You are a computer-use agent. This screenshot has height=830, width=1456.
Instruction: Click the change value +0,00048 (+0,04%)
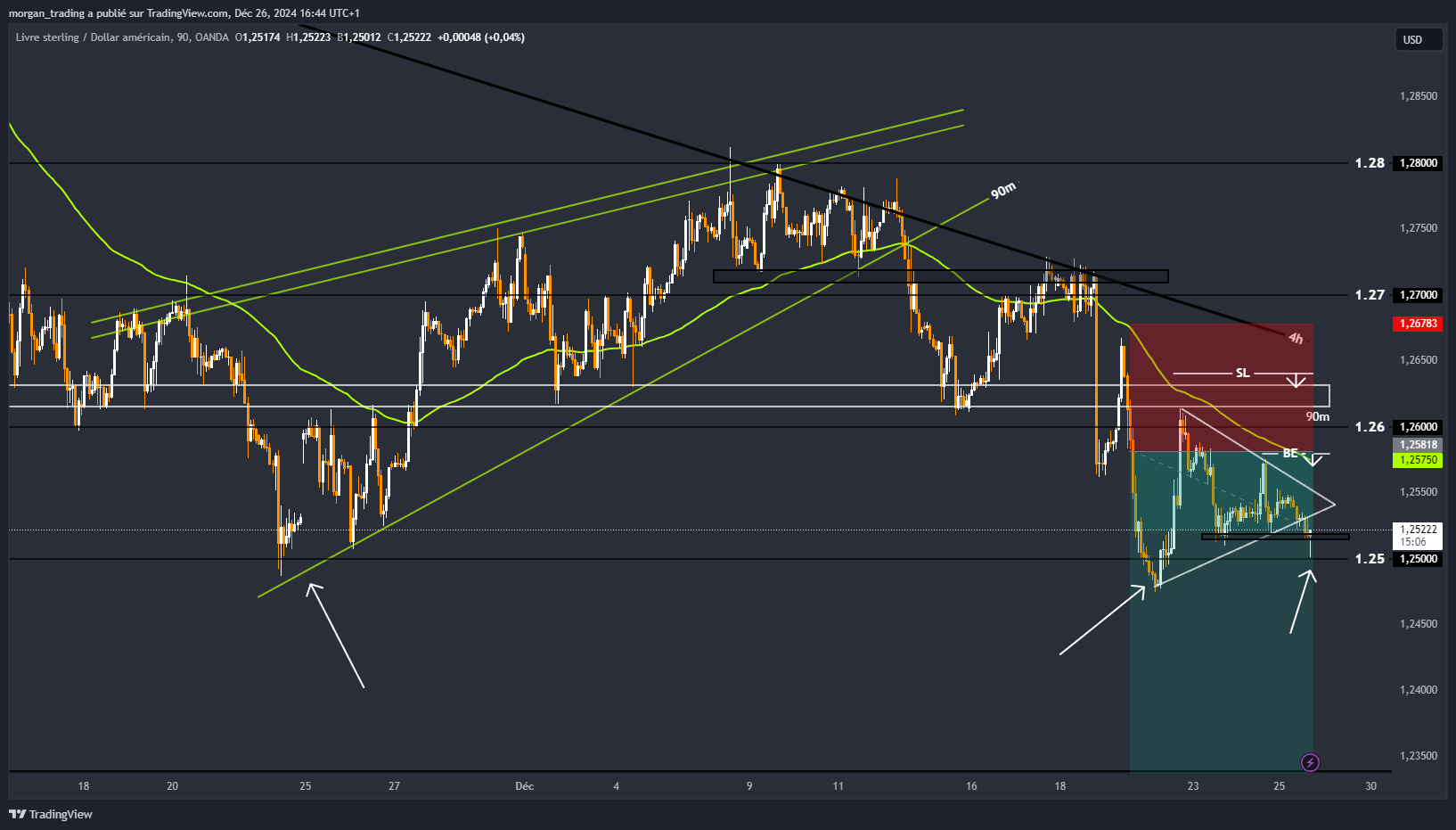coord(481,37)
